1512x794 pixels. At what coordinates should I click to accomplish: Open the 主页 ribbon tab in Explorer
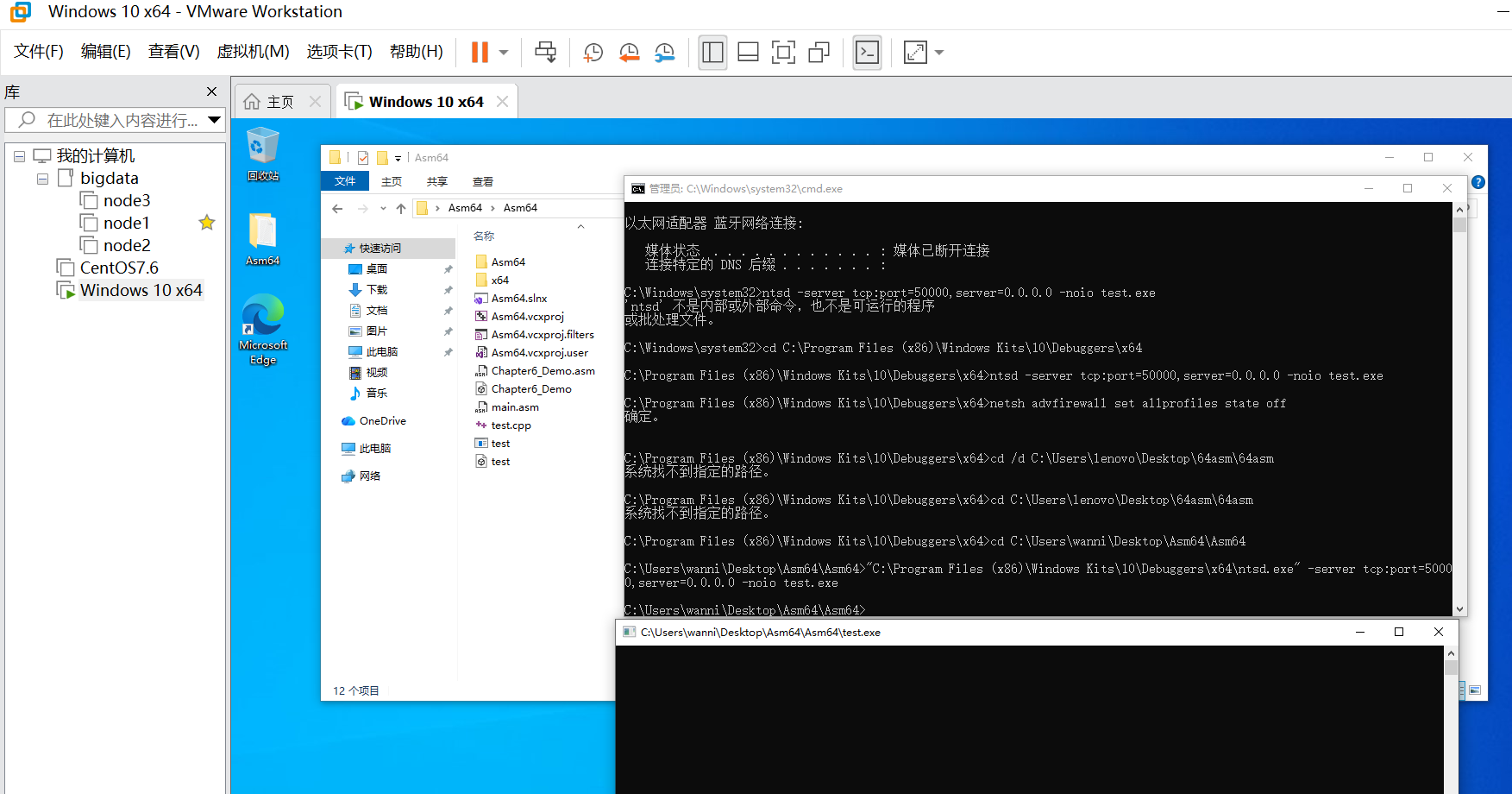pyautogui.click(x=392, y=181)
